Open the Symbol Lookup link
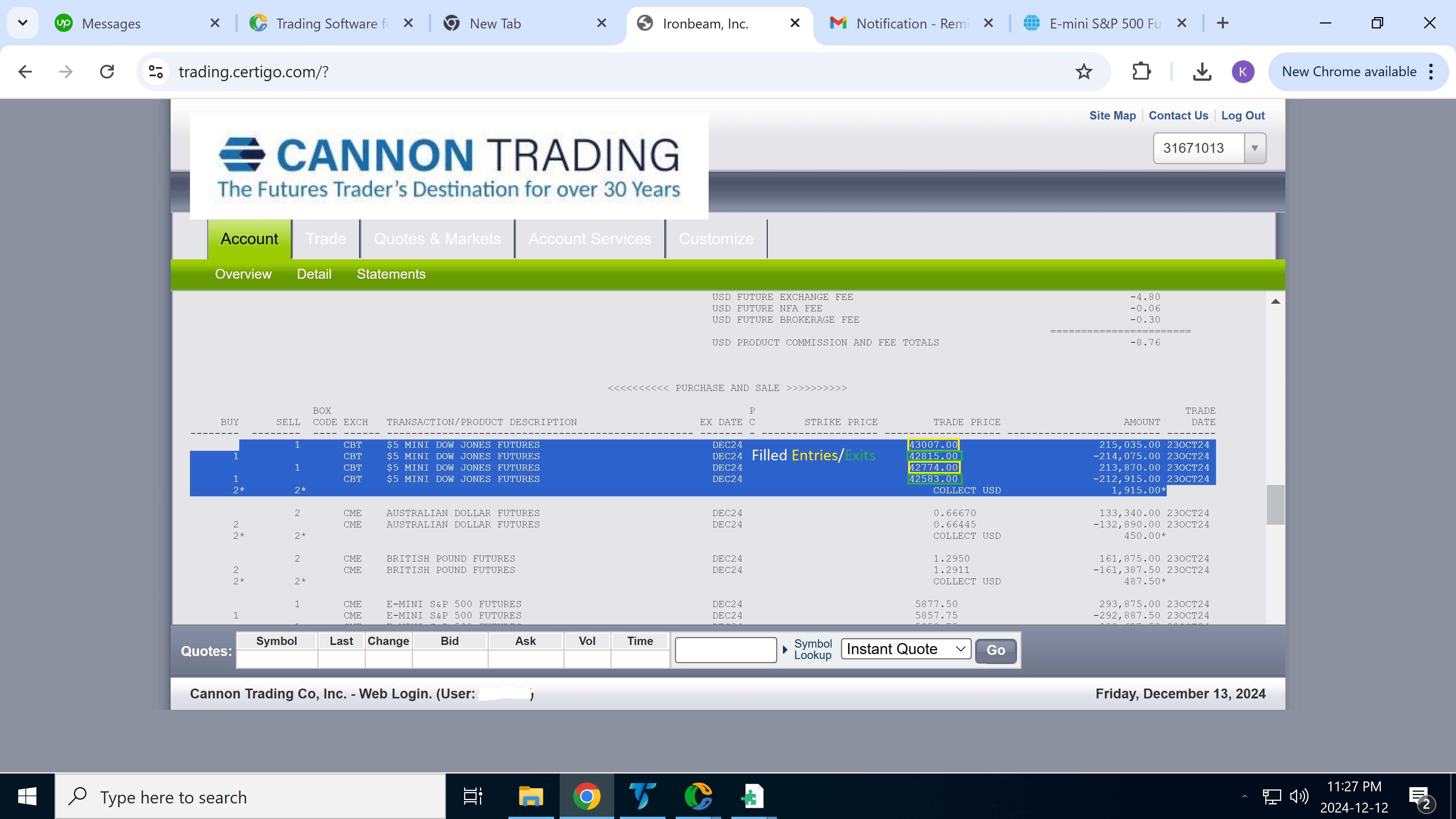This screenshot has width=1456, height=819. pos(813,650)
